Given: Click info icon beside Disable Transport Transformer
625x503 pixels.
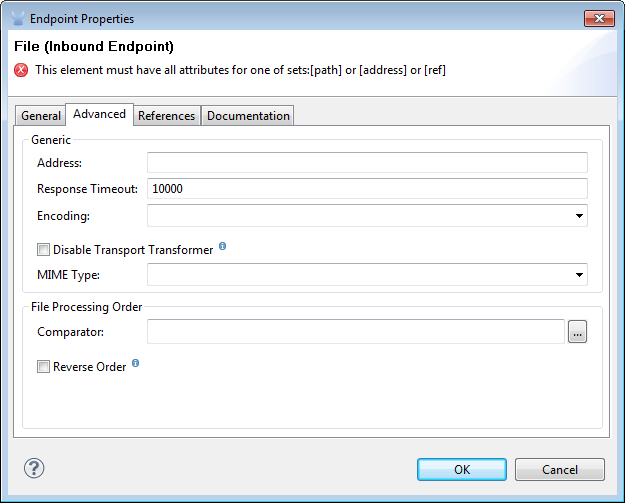Looking at the screenshot, I should (222, 246).
